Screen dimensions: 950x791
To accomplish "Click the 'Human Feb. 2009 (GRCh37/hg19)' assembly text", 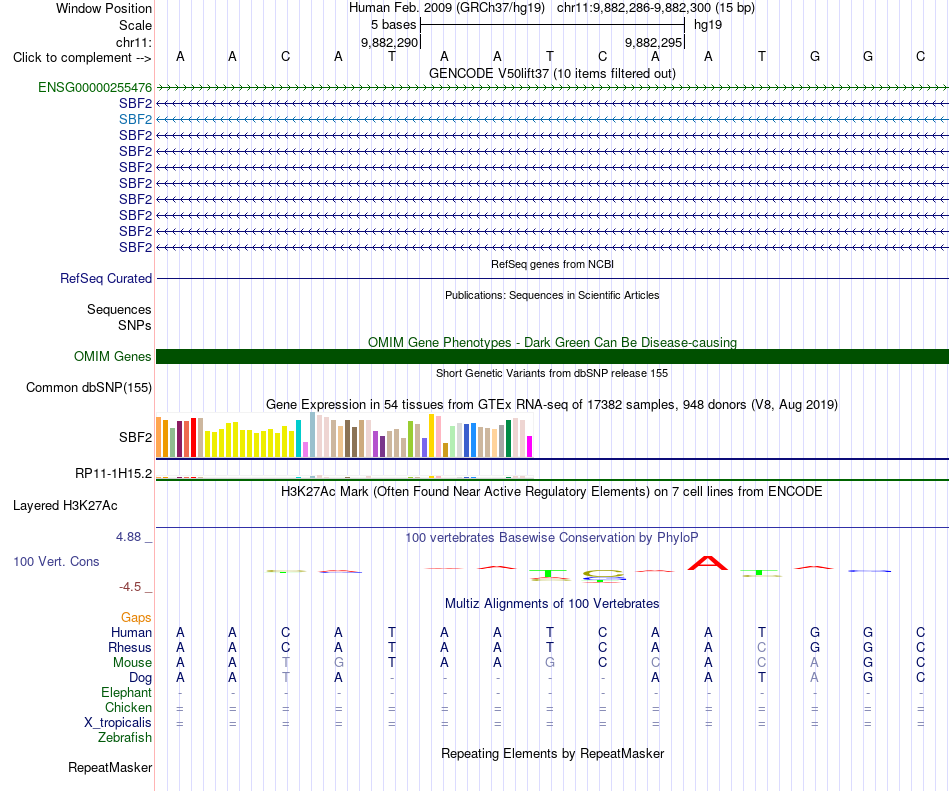I will pos(447,8).
